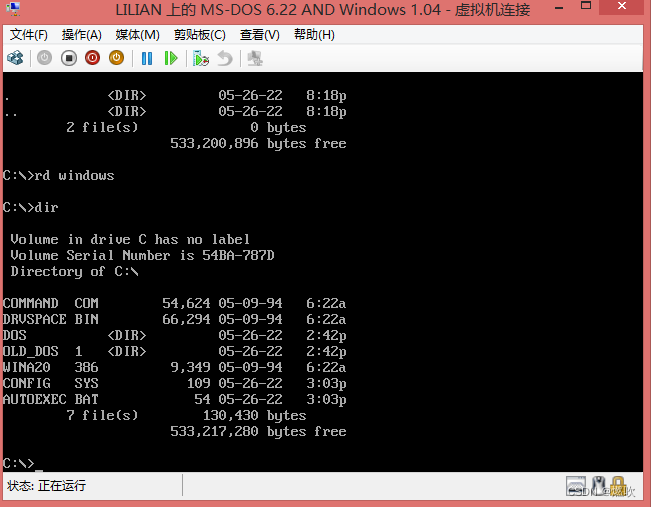This screenshot has height=507, width=651.
Task: Save VM state with orange power icon
Action: [117, 58]
